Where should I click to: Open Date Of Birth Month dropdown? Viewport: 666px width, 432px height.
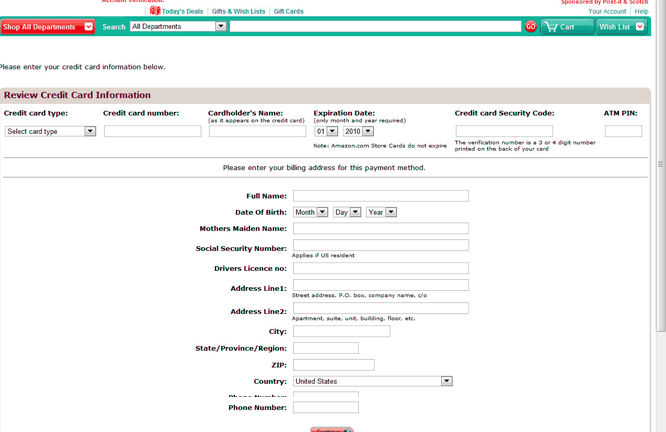[x=310, y=212]
